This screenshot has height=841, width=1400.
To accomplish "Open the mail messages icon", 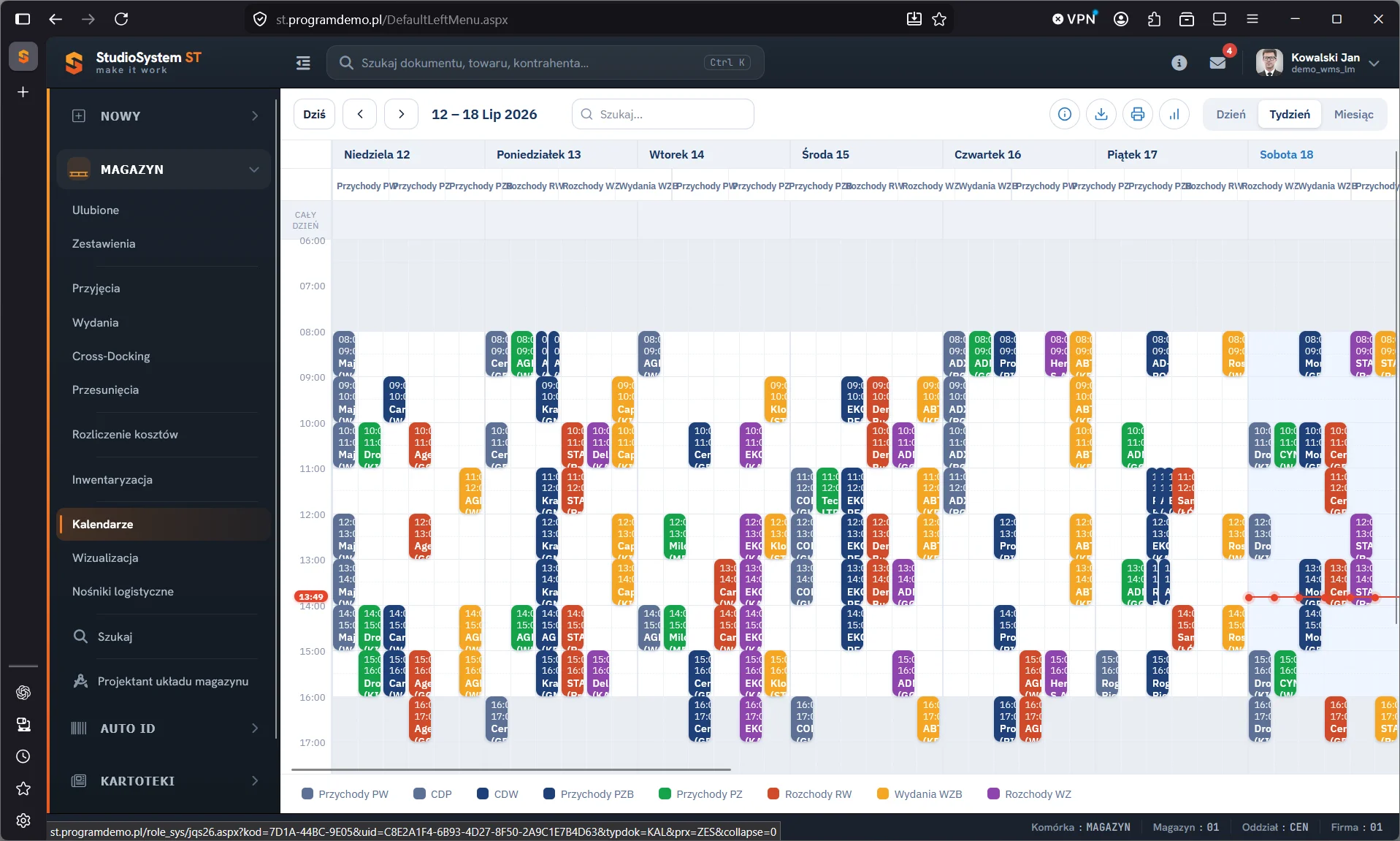I will 1217,63.
